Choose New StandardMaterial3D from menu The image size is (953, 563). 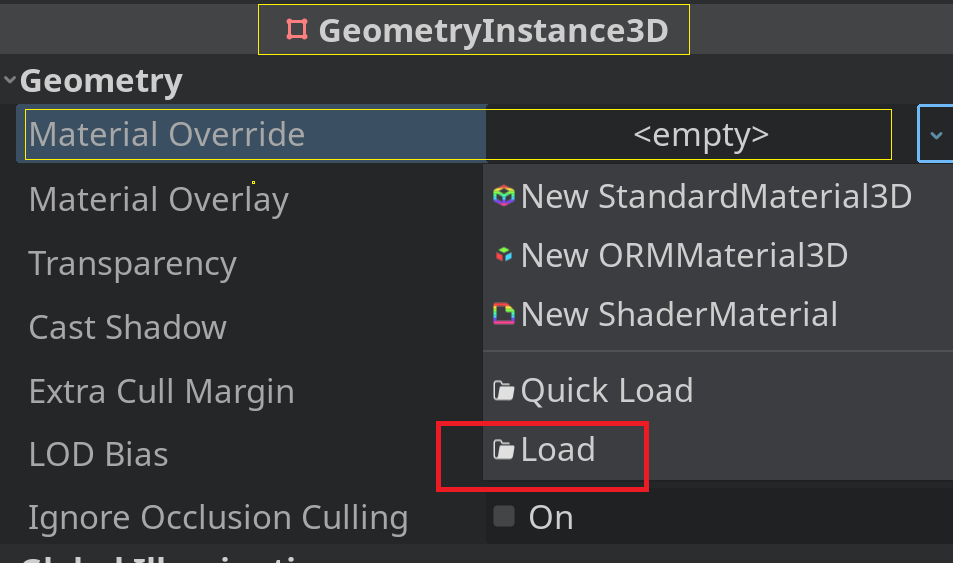715,196
